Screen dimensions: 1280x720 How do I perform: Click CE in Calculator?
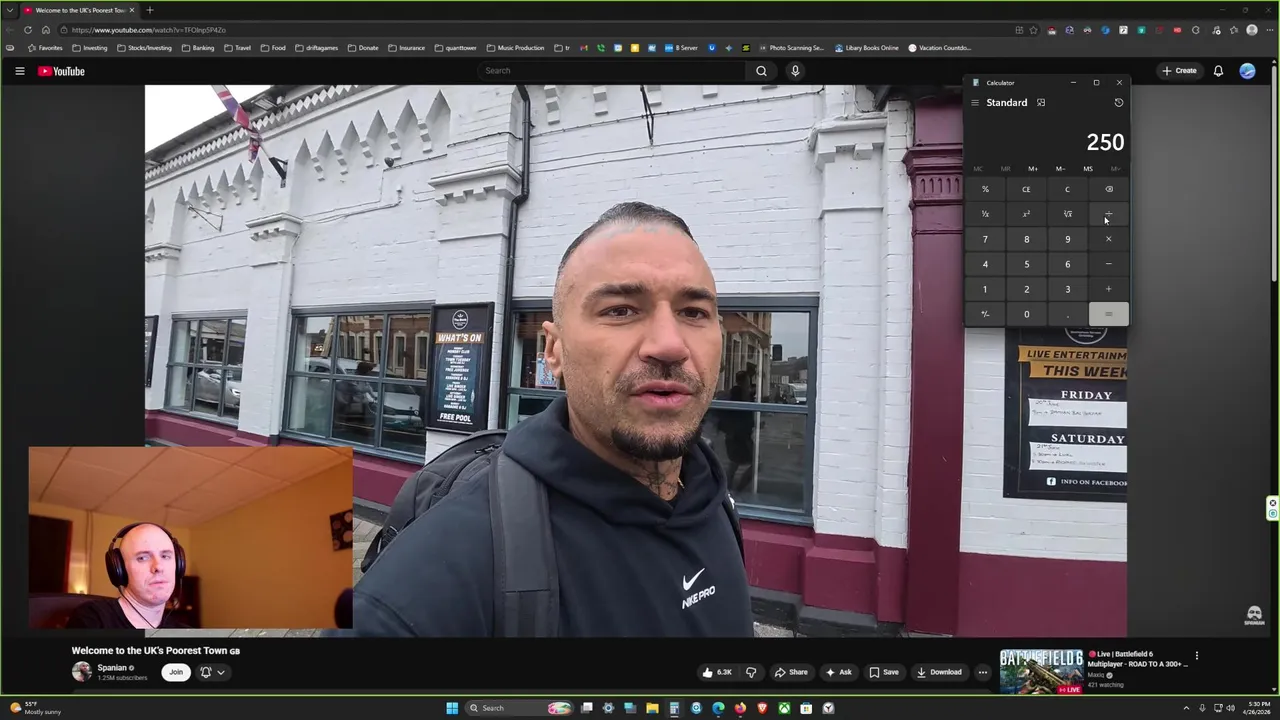[1026, 189]
